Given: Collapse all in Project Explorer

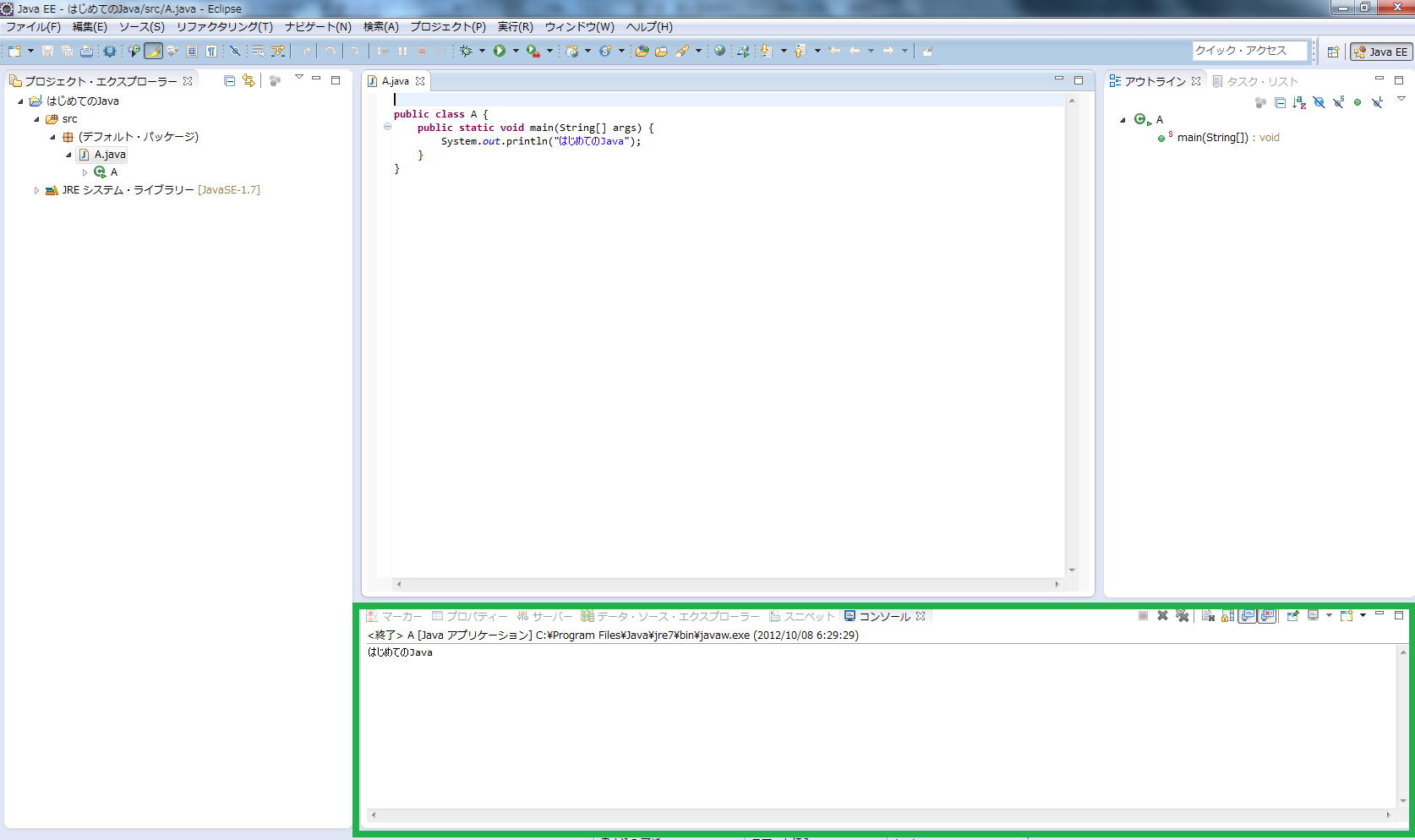Looking at the screenshot, I should coord(229,81).
